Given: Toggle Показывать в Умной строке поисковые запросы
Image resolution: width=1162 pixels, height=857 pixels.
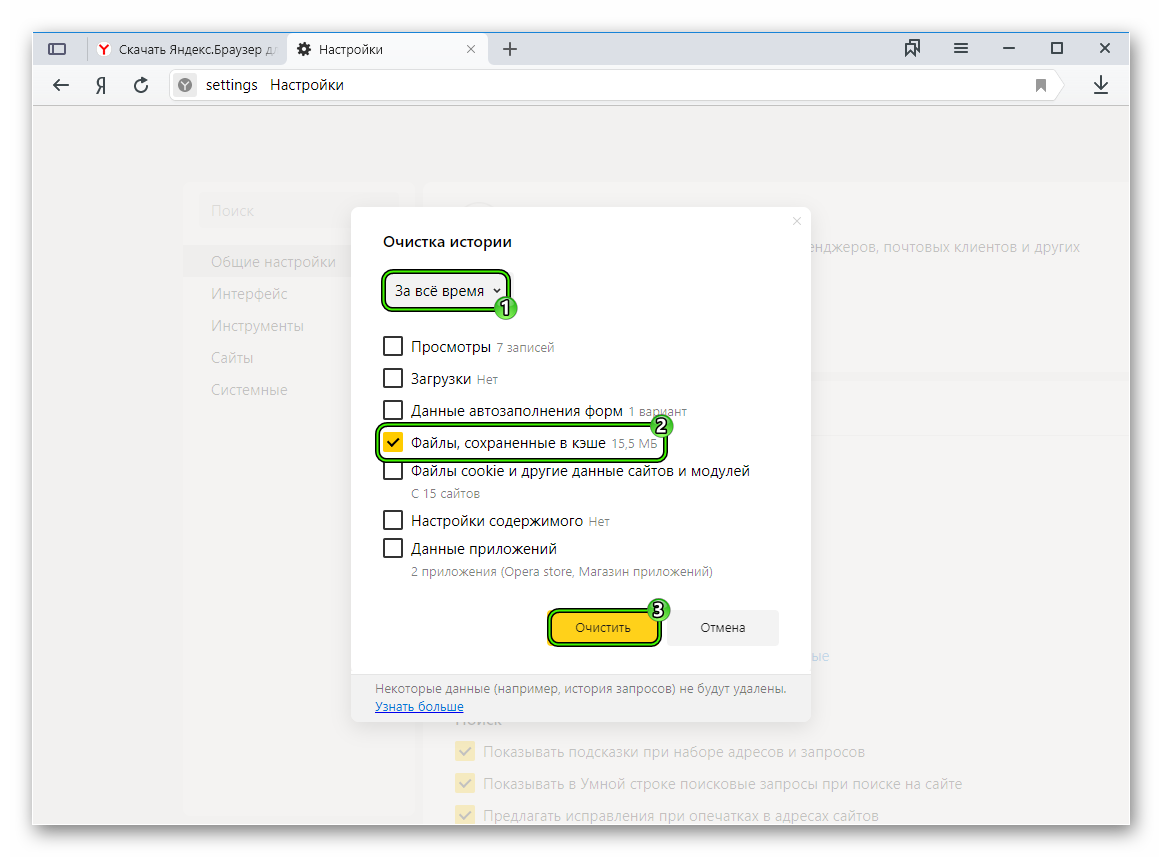Looking at the screenshot, I should [465, 783].
